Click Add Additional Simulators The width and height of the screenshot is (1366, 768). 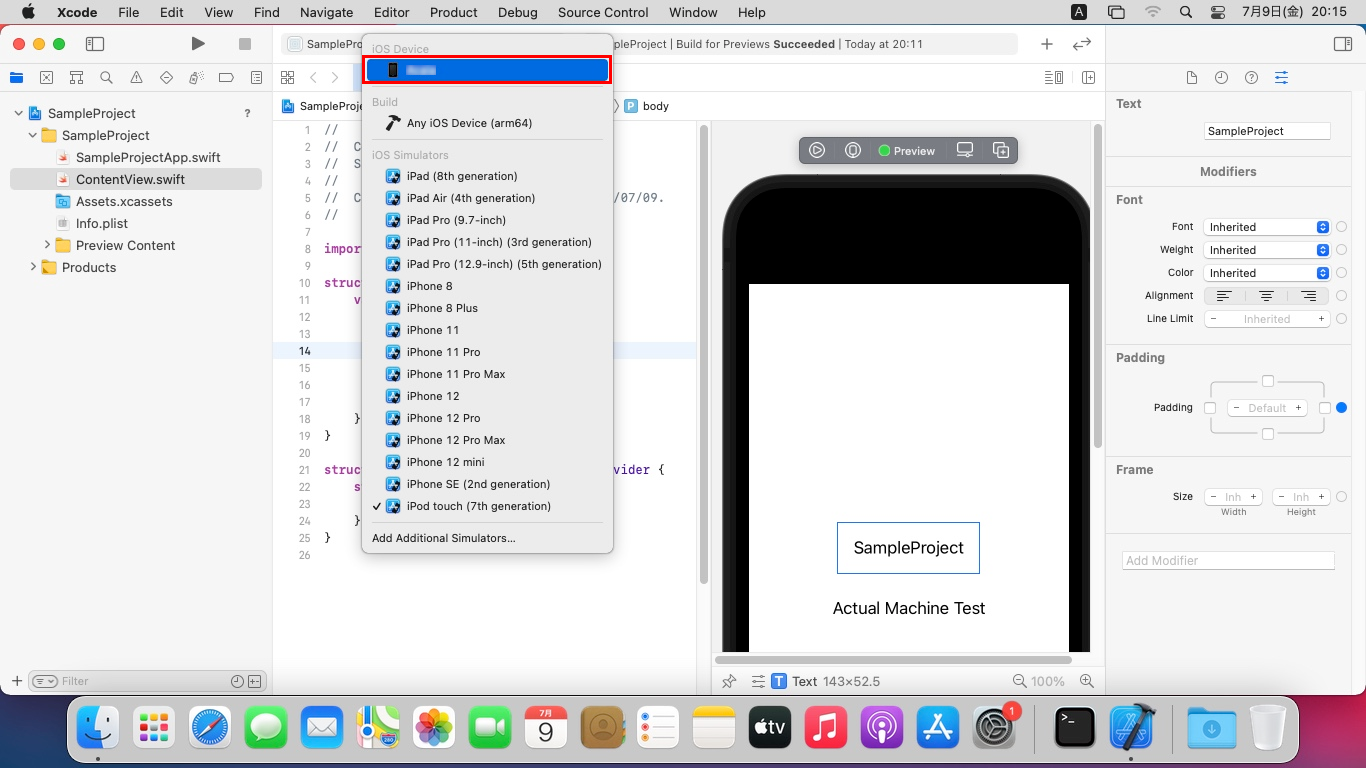click(444, 538)
